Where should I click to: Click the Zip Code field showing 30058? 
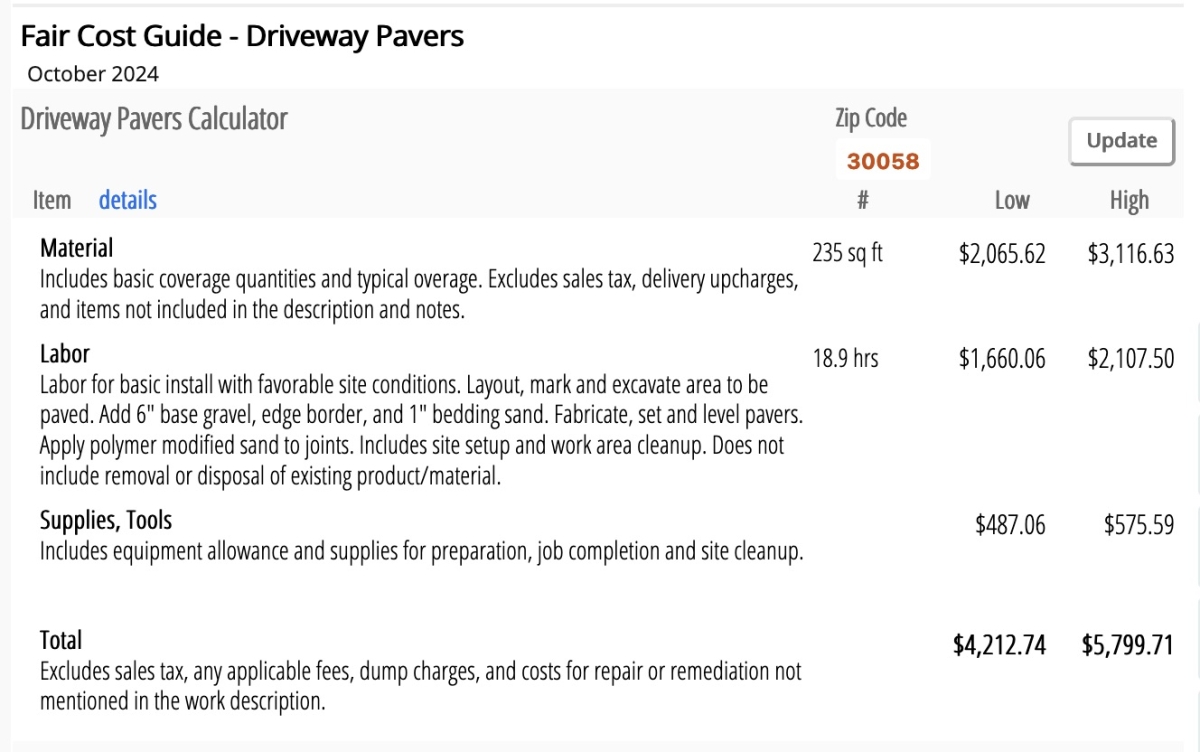(883, 161)
